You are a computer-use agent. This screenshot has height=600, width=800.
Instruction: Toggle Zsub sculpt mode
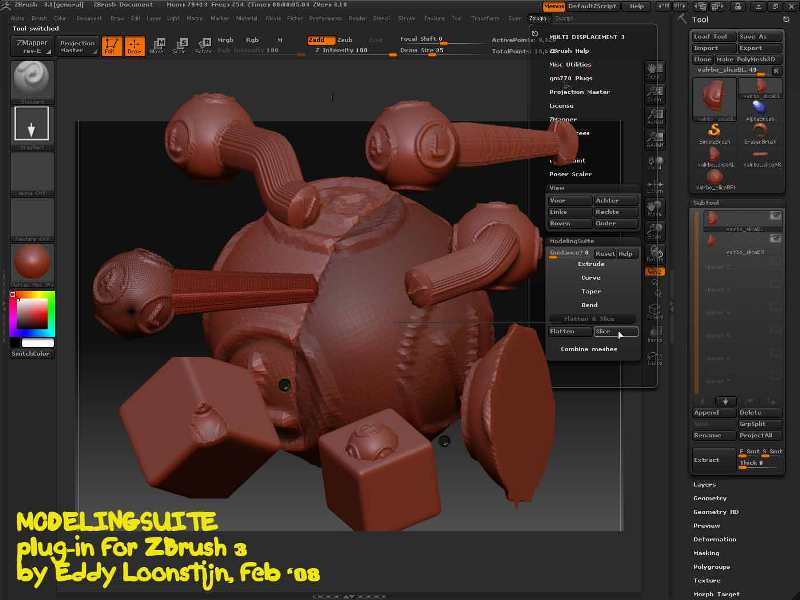tap(345, 40)
